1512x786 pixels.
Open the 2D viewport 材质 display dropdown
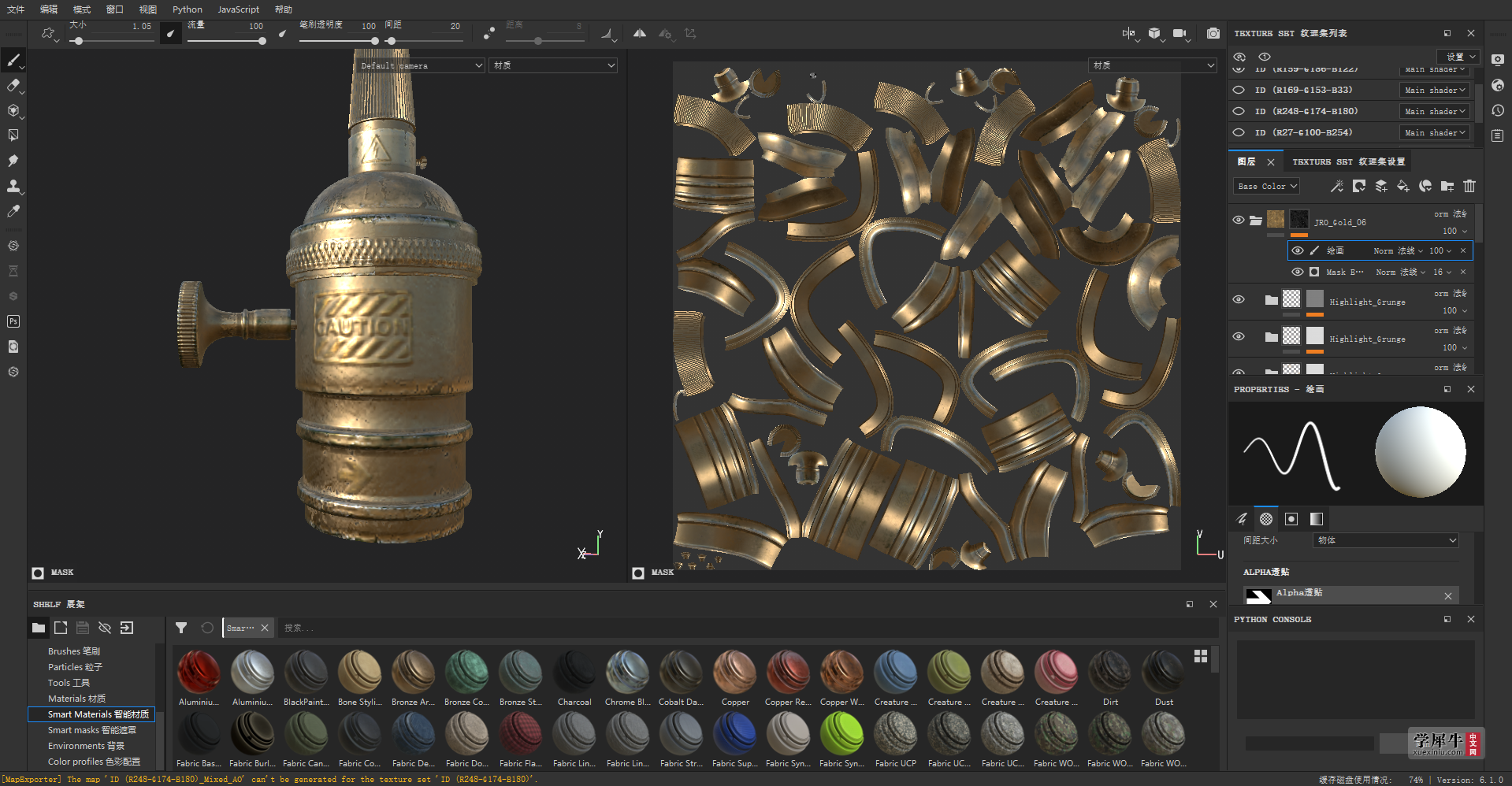[1153, 65]
